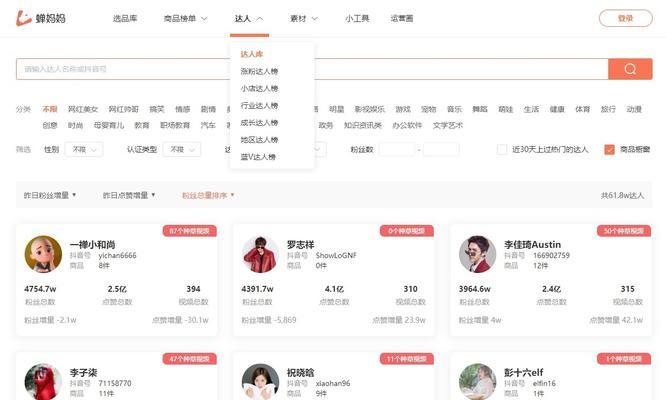The image size is (666, 400).
Task: Tick the 近30天上过热门的达人 checkbox
Action: click(x=502, y=149)
